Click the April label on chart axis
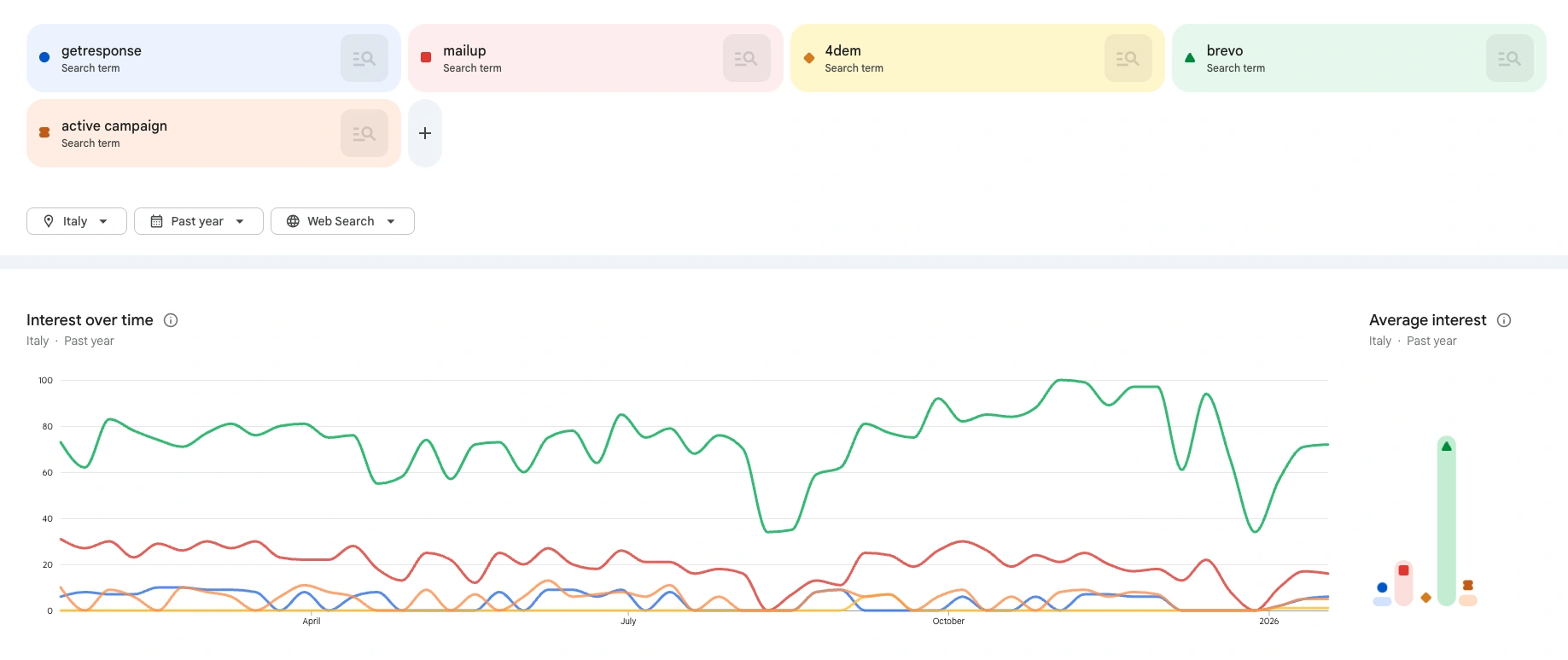The height and width of the screenshot is (660, 1568). pos(312,622)
